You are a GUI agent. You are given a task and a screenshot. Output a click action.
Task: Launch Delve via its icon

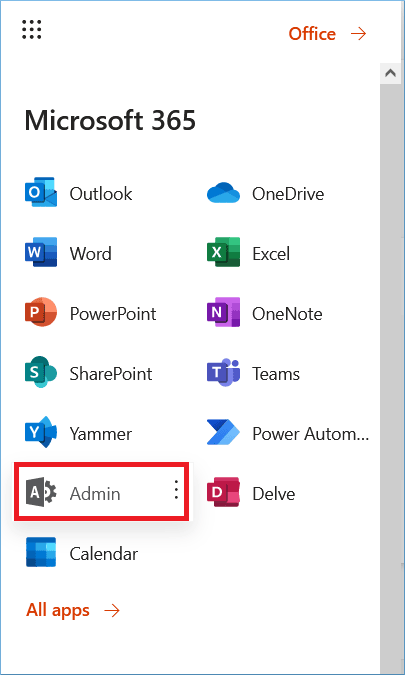[x=223, y=492]
